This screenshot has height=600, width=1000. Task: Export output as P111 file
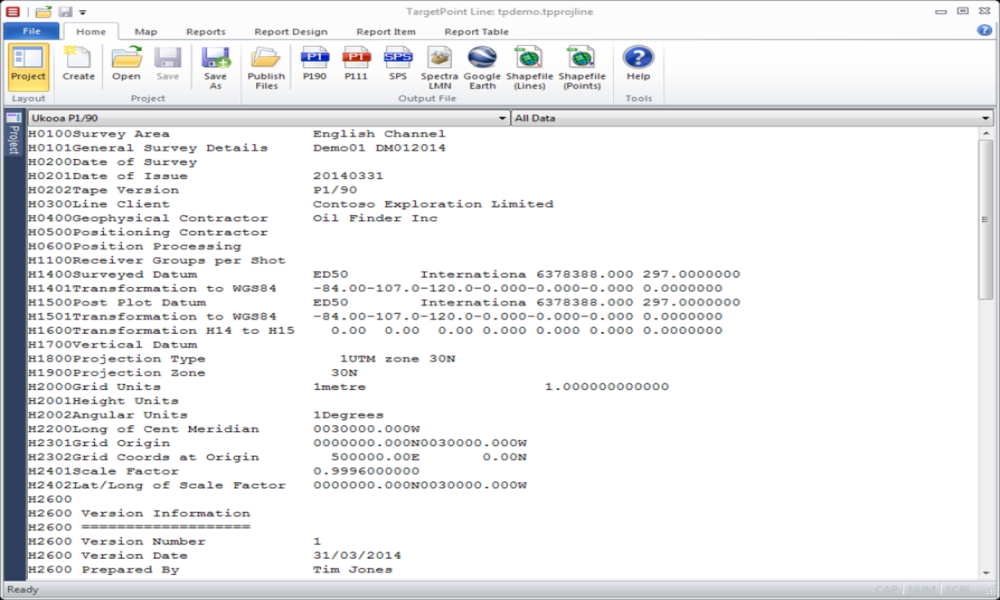356,65
